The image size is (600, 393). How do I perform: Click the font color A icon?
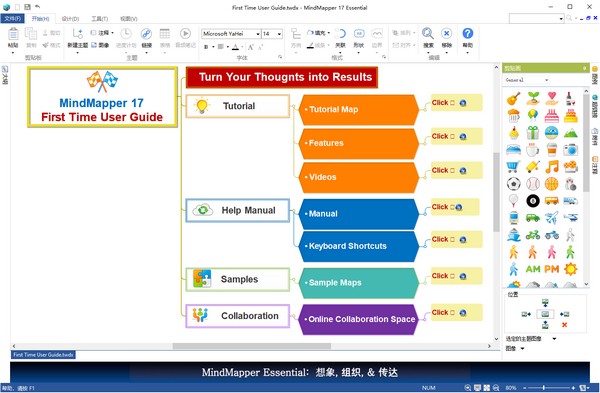[x=235, y=47]
